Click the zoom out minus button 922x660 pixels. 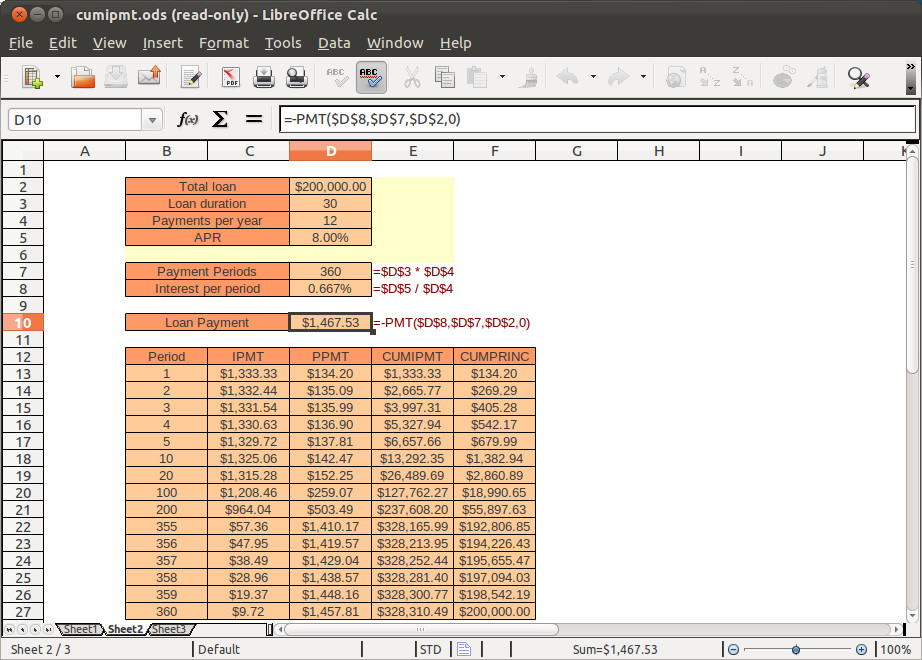(733, 649)
